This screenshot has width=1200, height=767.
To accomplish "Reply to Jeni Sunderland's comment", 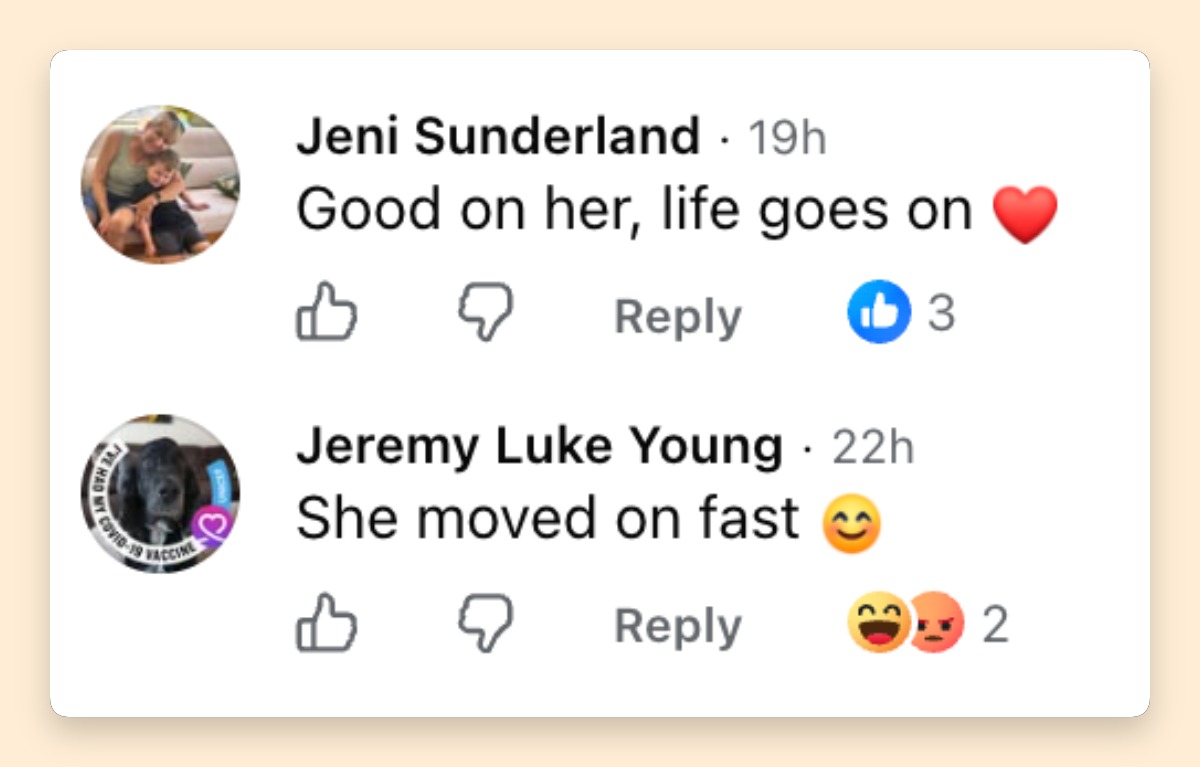I will click(678, 317).
